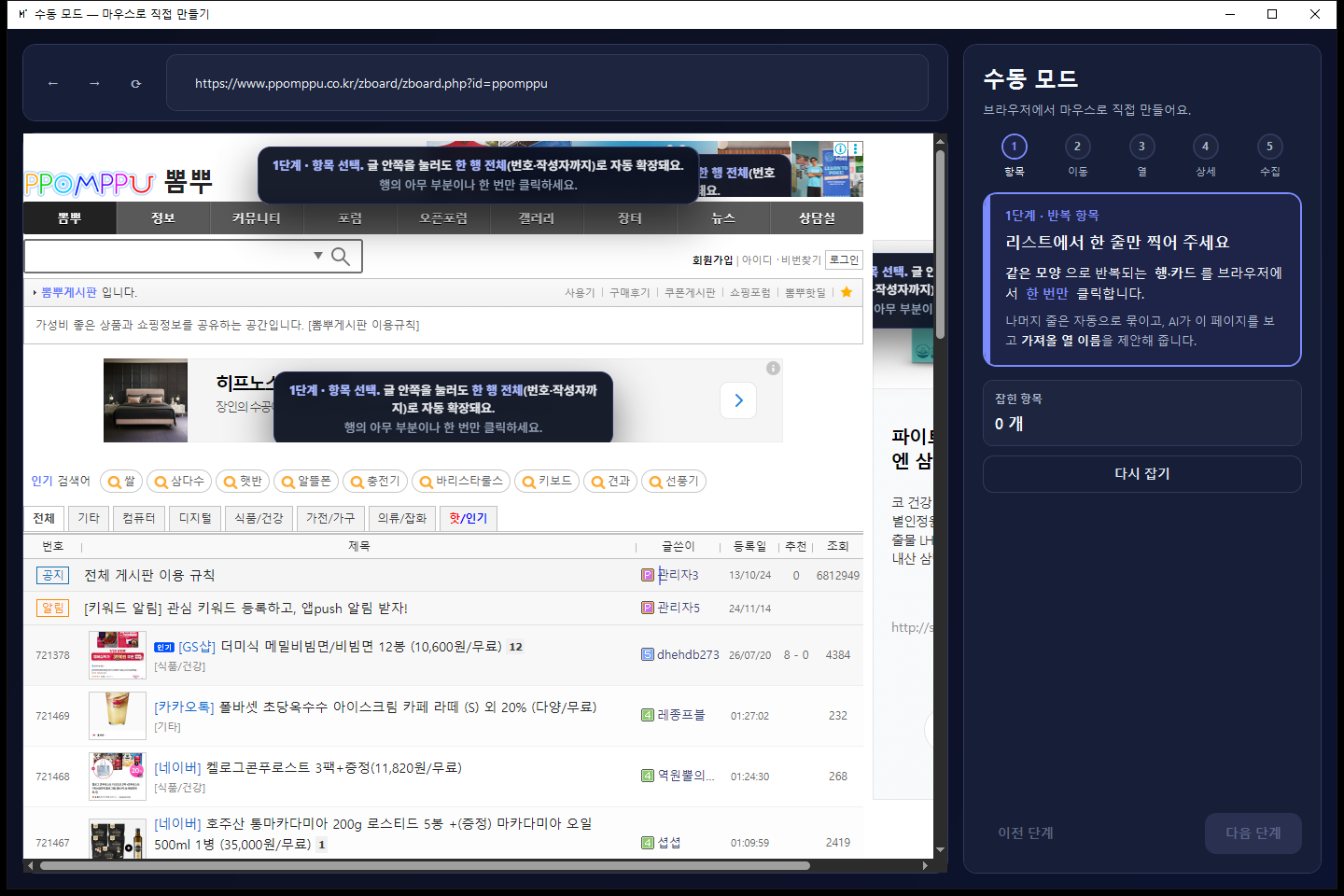Go to step 1 항목 circle
The image size is (1344, 896).
(x=1015, y=147)
